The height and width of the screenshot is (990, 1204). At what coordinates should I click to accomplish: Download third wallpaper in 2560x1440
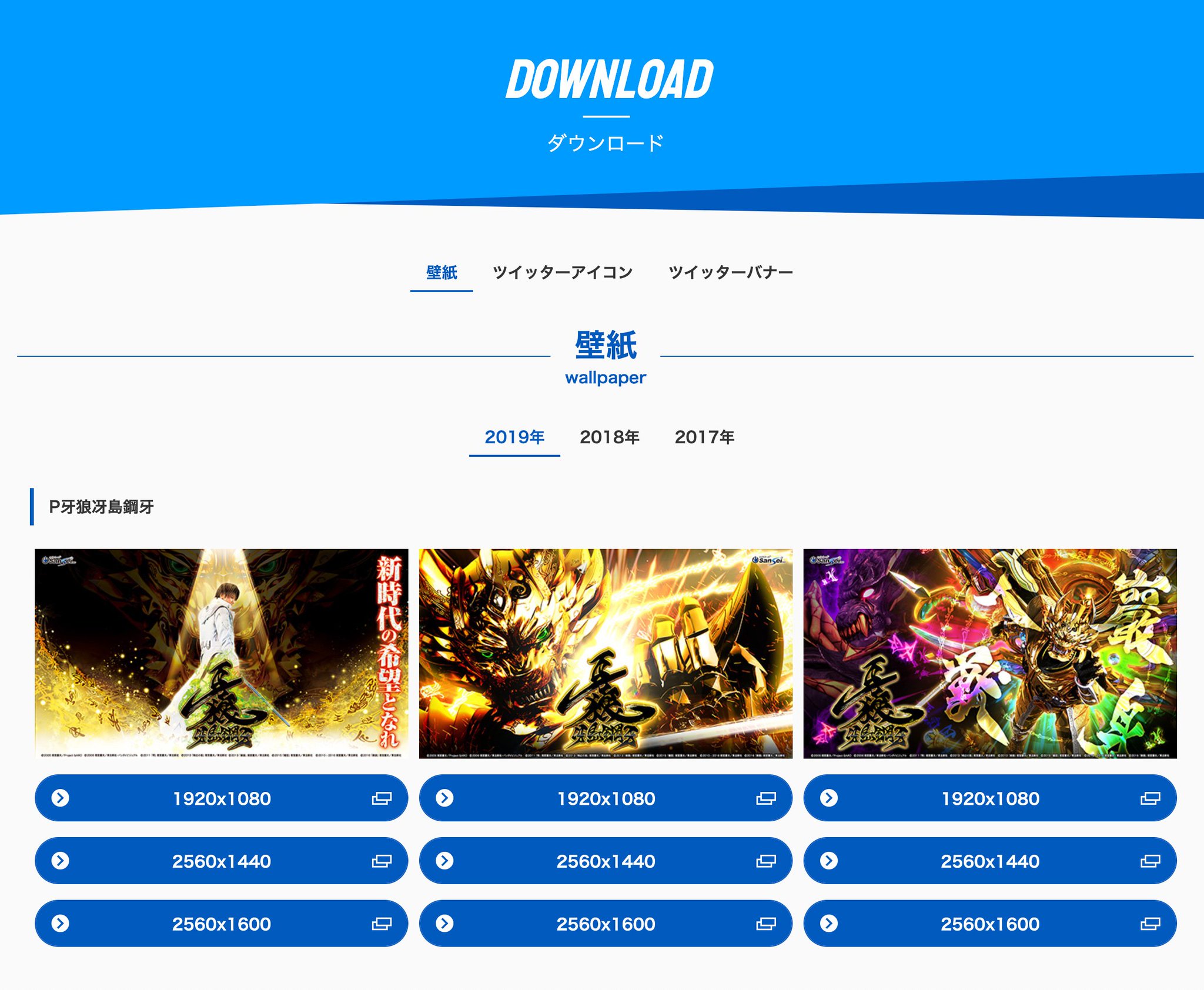click(x=990, y=861)
